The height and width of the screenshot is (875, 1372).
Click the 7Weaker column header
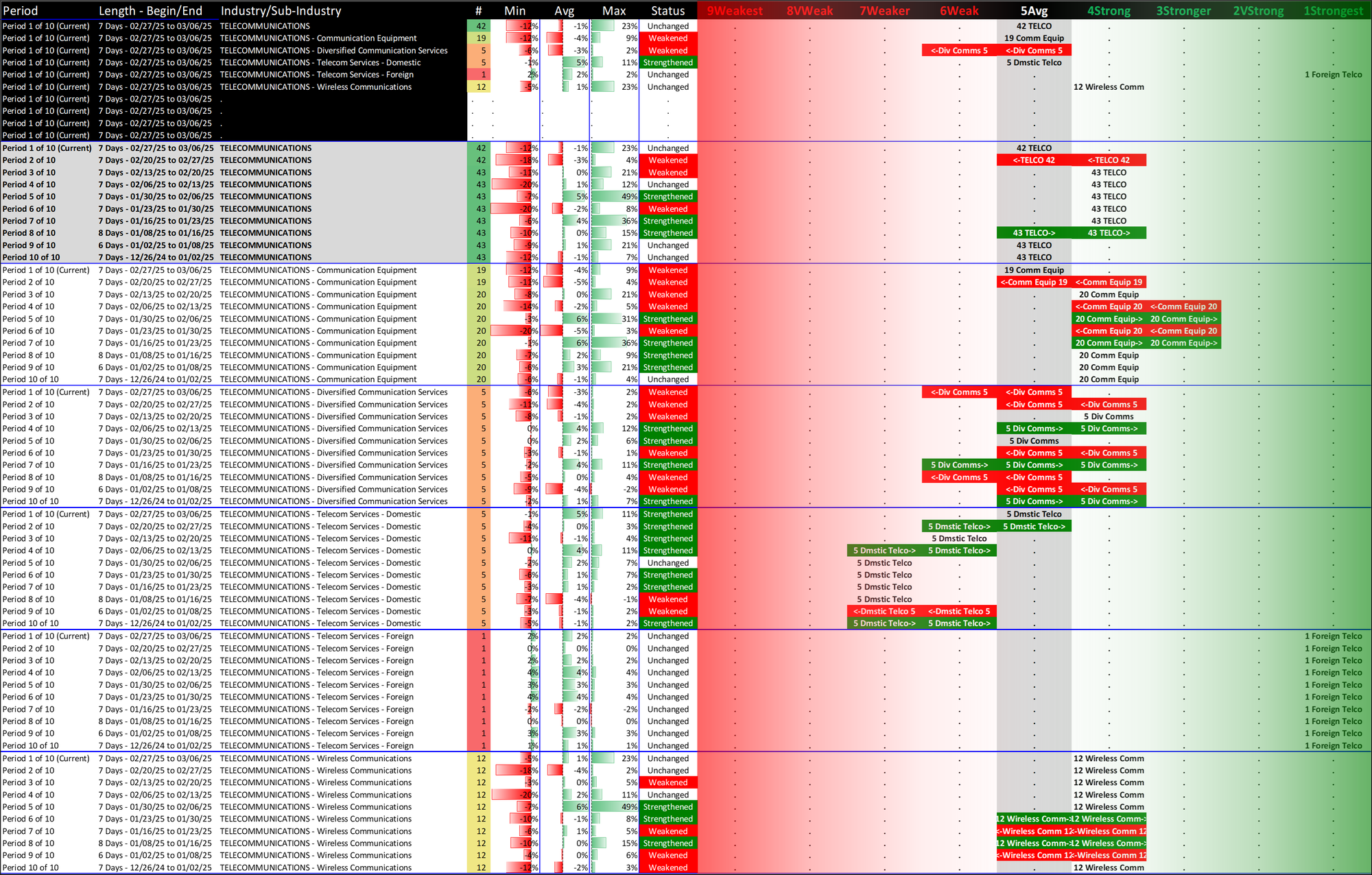tap(884, 11)
